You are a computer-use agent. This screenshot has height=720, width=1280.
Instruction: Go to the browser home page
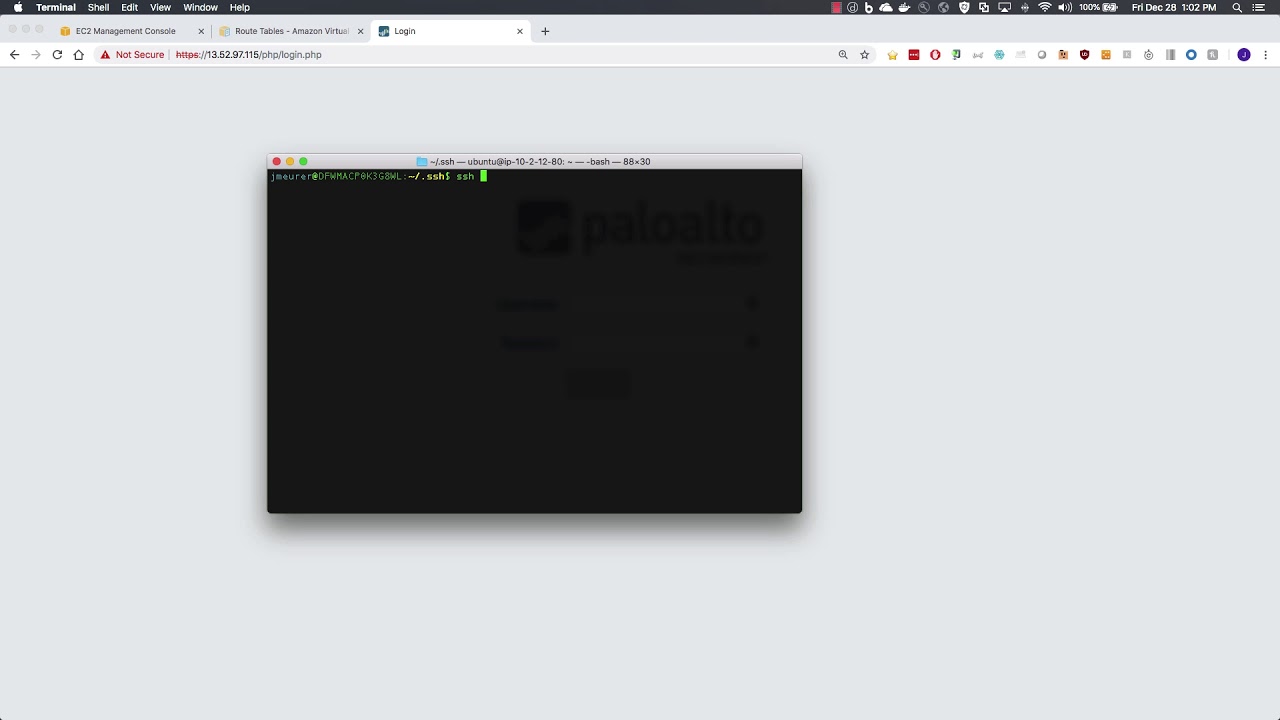pyautogui.click(x=78, y=55)
